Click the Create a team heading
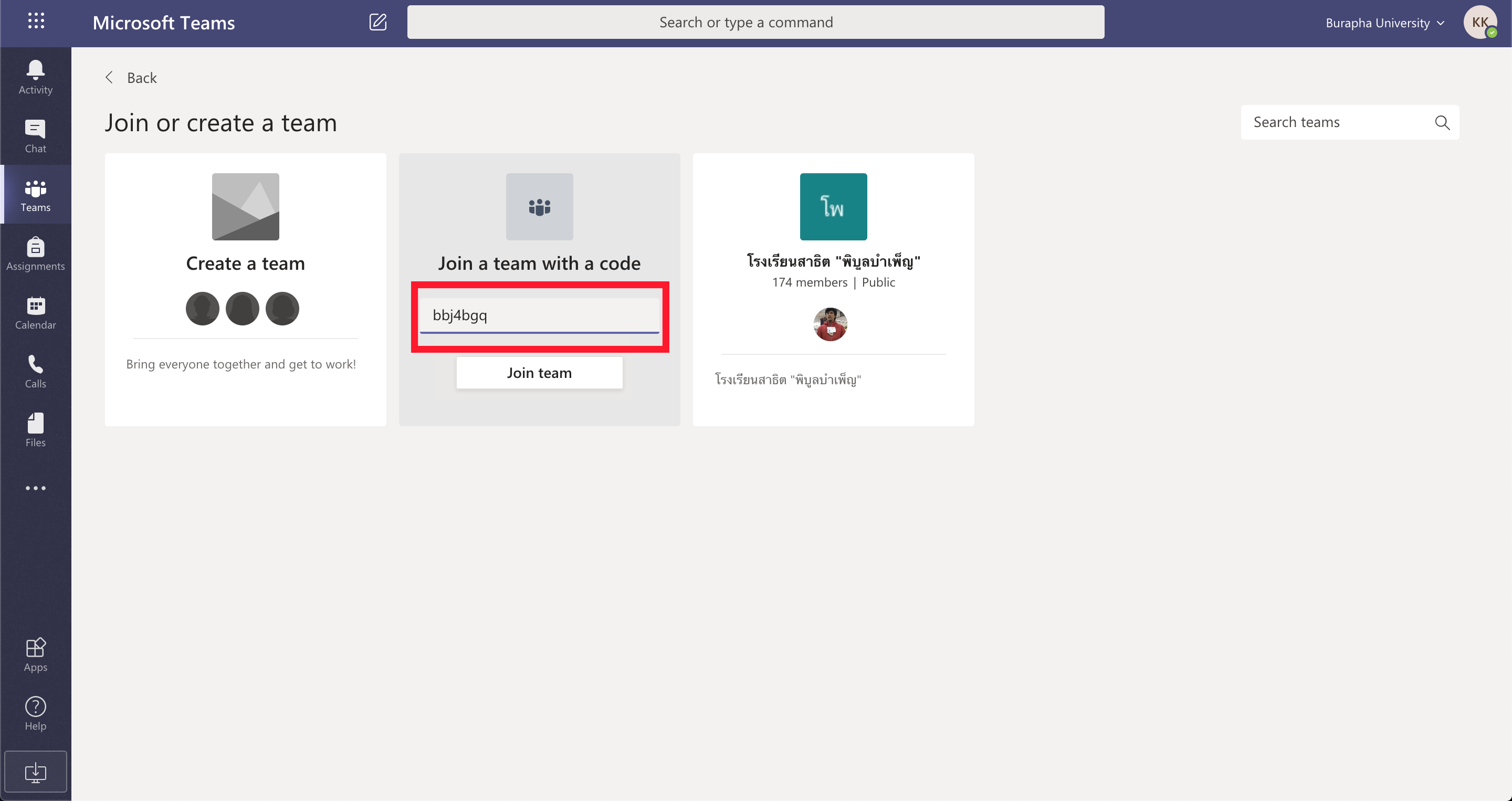Screen dimensions: 1512x801 tap(245, 264)
